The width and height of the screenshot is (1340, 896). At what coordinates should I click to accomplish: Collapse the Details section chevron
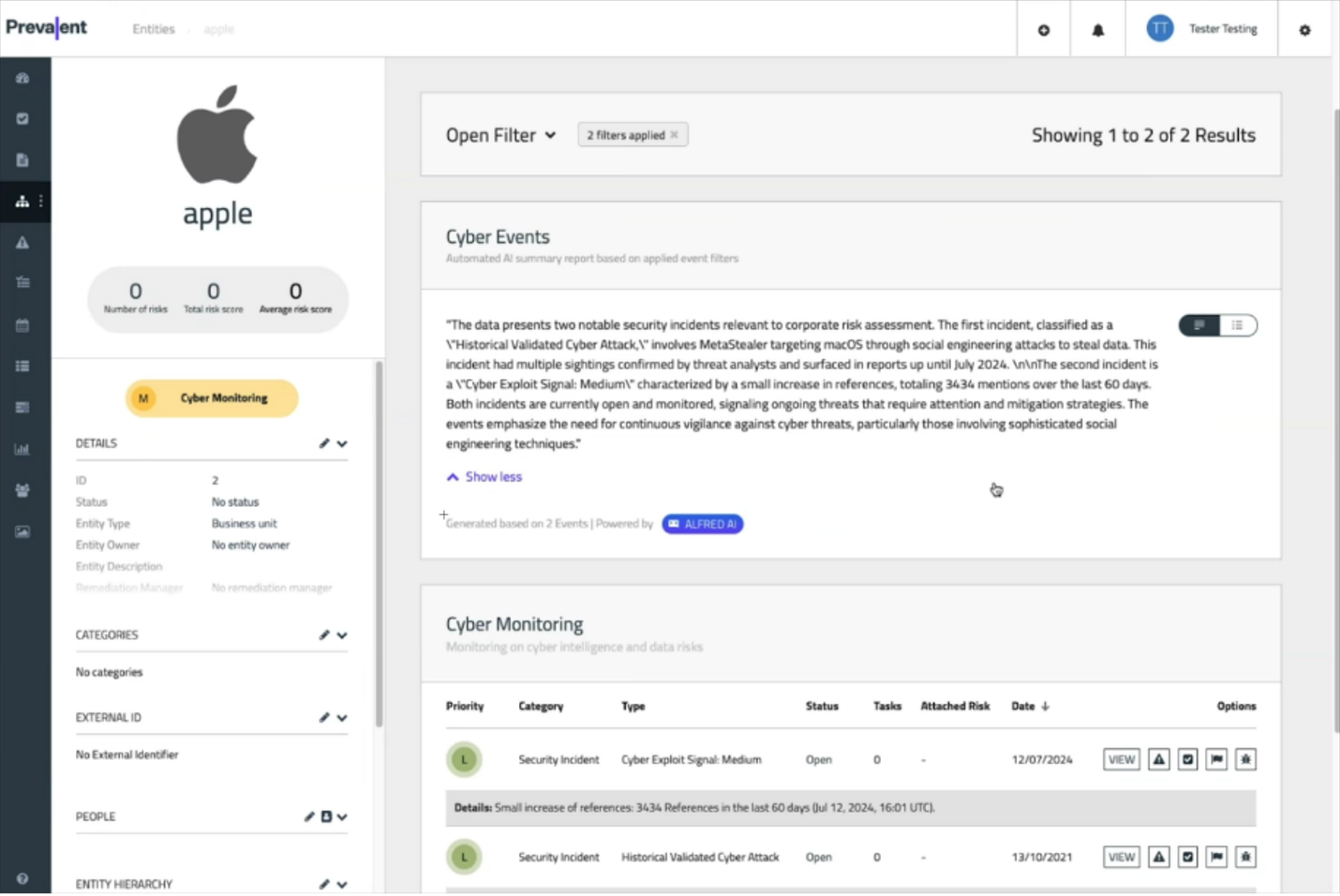tap(342, 444)
